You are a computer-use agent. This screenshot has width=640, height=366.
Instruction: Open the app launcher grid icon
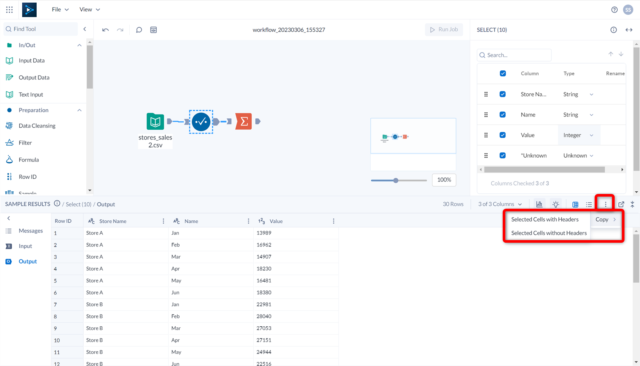point(9,9)
